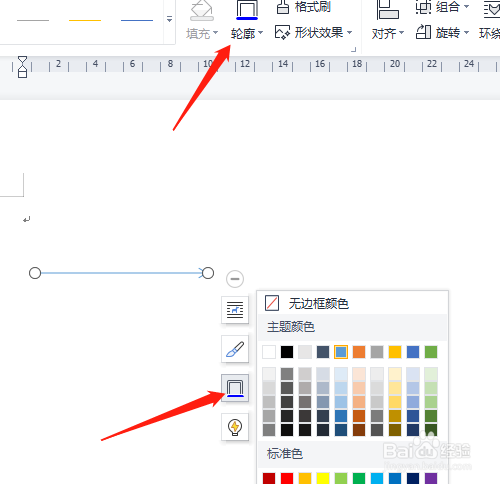Click the text wrap (环绕) icon

(492, 9)
